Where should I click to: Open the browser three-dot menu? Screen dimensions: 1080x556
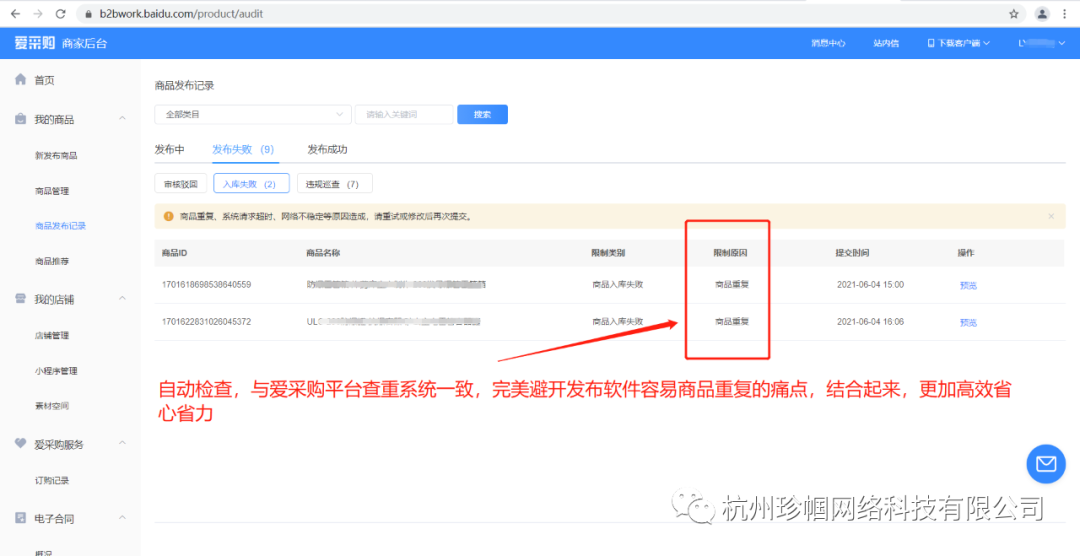(1066, 14)
